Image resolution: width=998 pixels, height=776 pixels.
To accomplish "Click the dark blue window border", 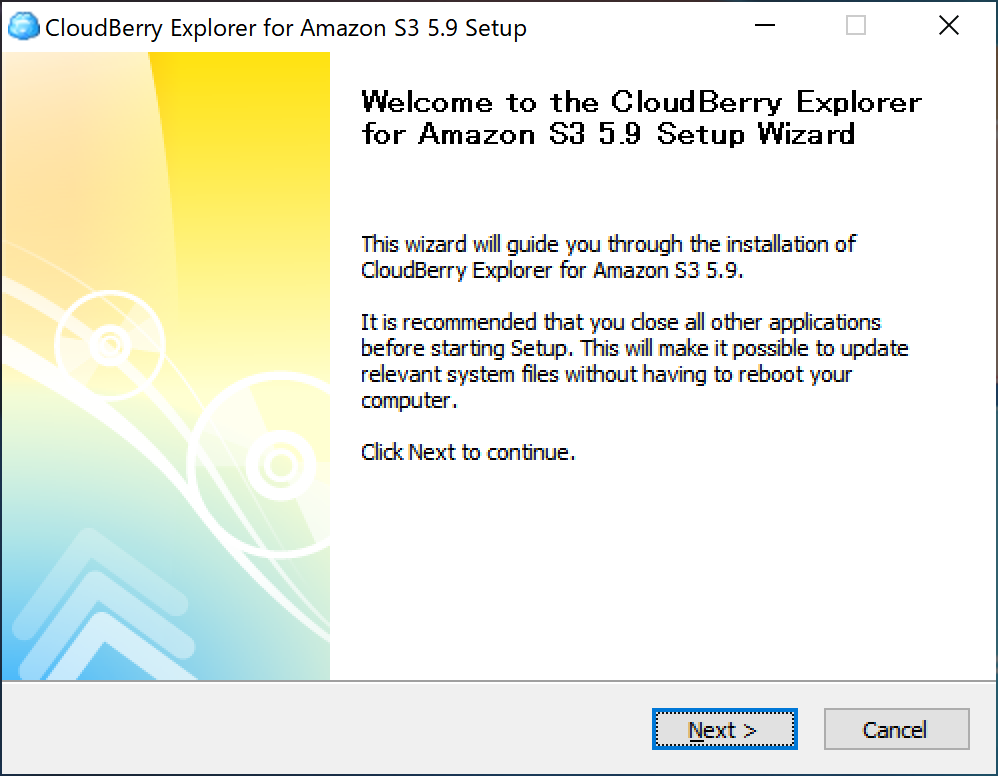I will (x=499, y=773).
